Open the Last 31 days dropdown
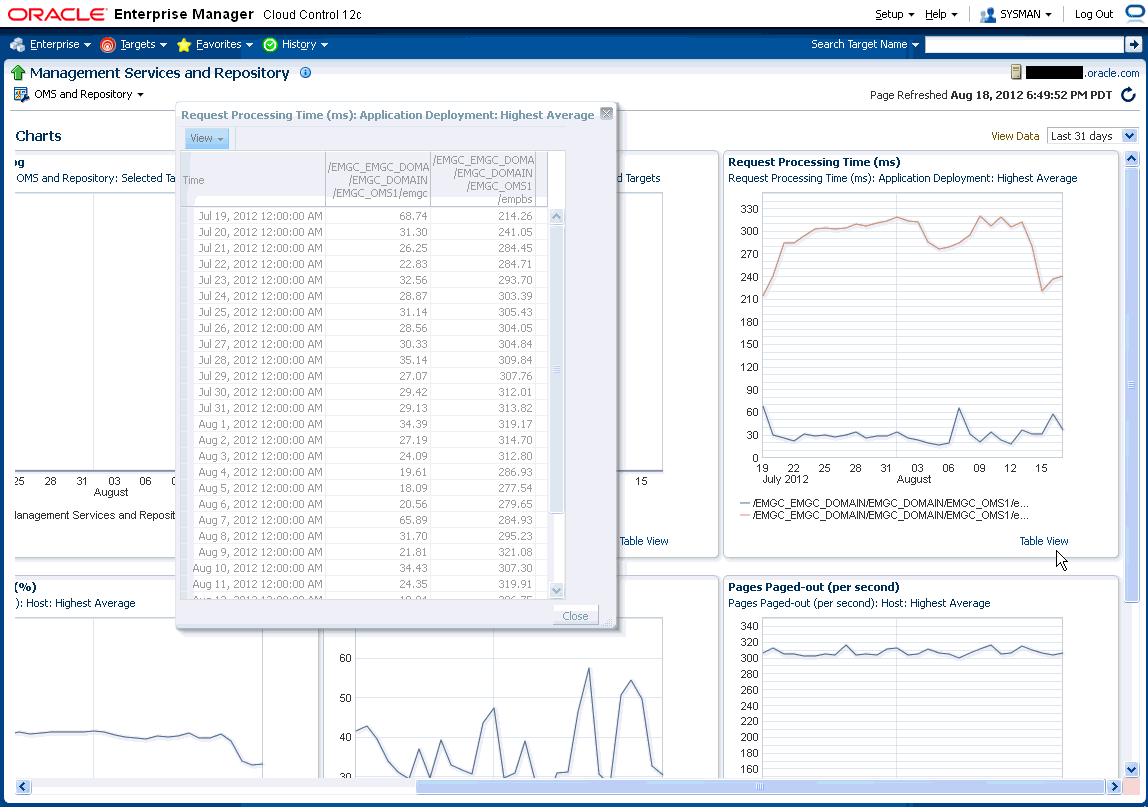The image size is (1148, 807). coord(1092,136)
